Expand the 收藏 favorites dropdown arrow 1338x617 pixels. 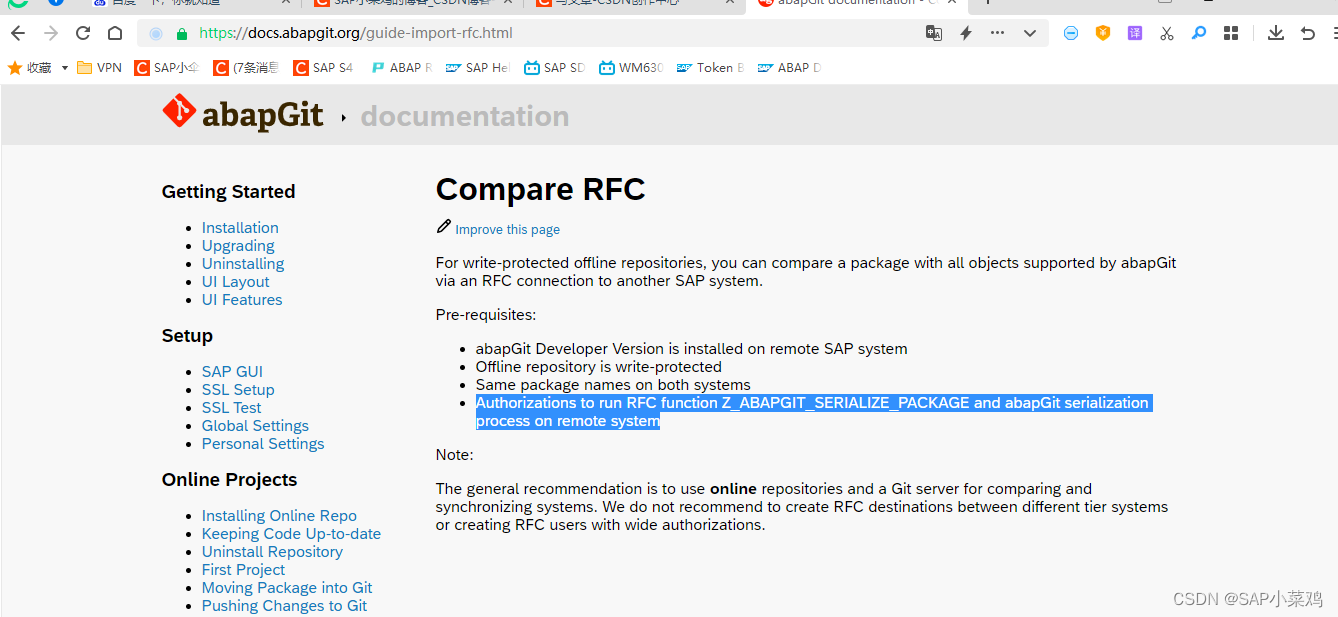(65, 68)
